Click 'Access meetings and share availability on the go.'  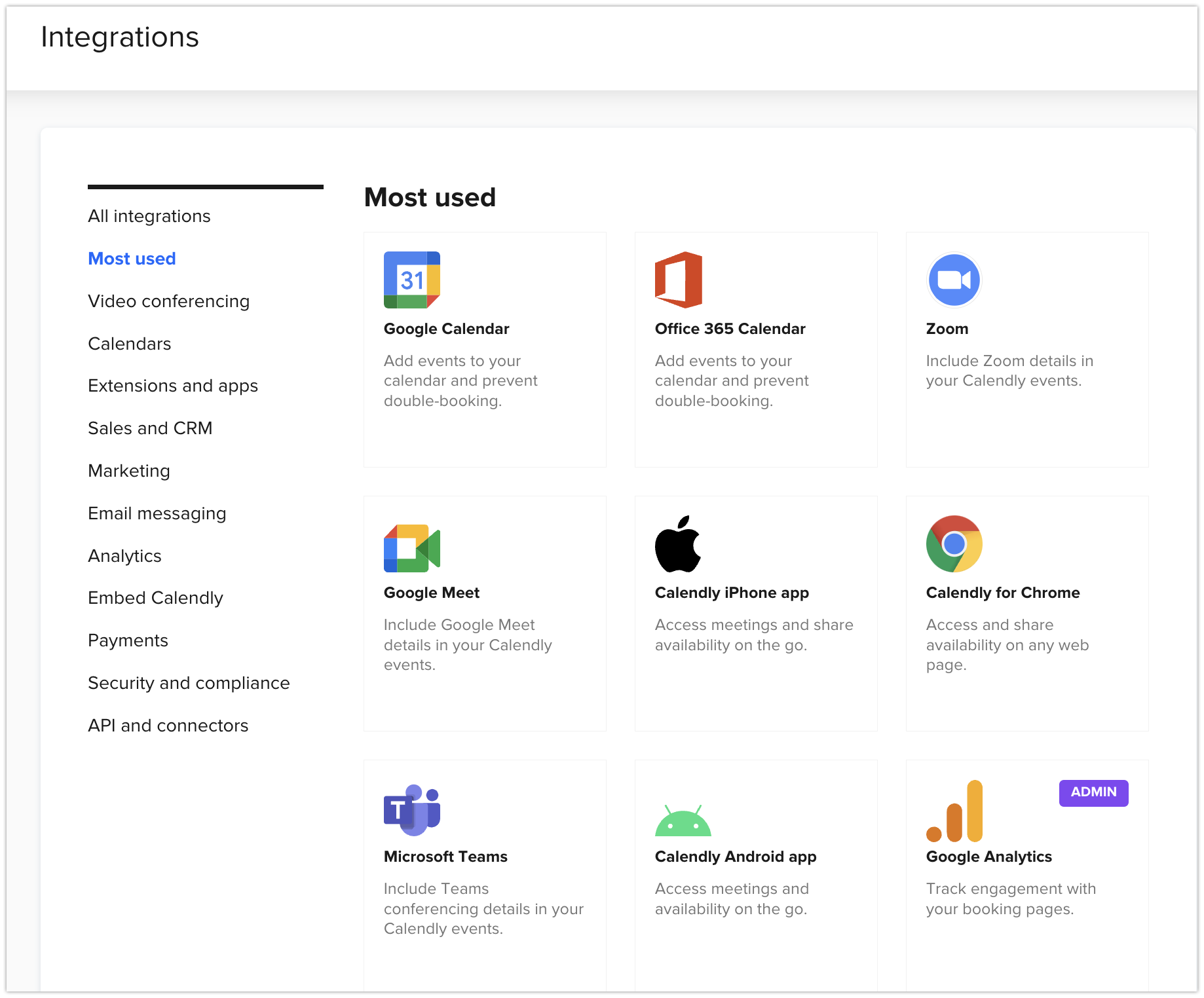point(754,635)
